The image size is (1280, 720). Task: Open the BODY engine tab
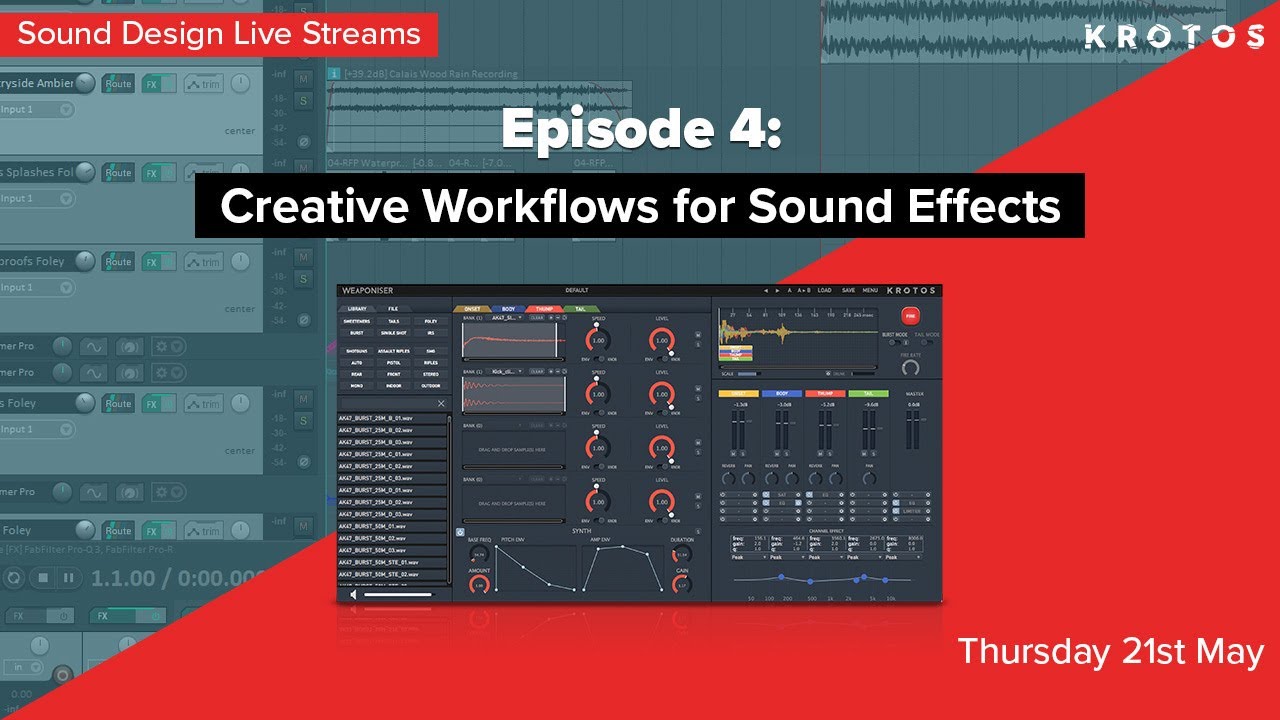pos(508,309)
